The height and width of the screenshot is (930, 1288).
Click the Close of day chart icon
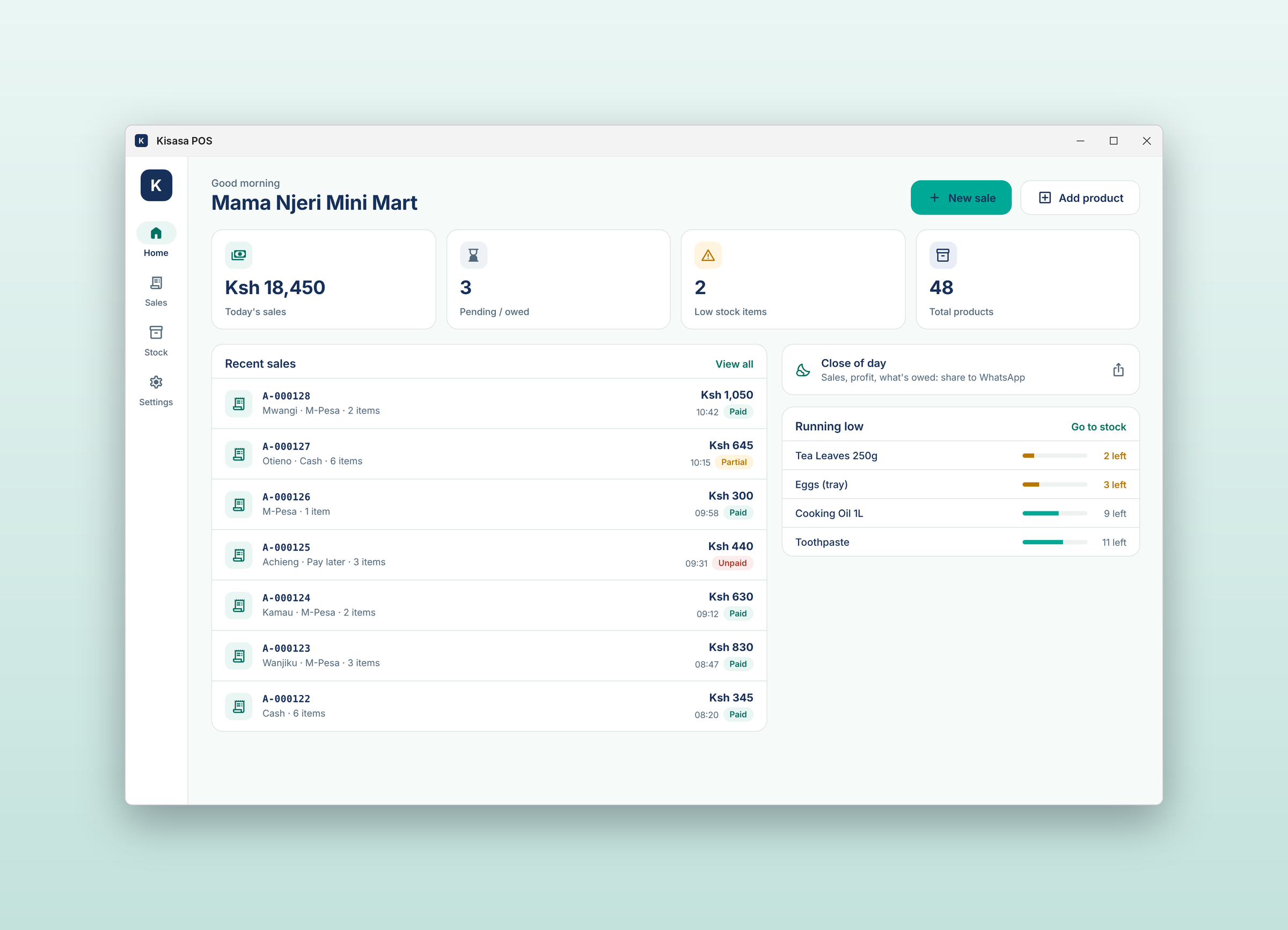[x=803, y=370]
